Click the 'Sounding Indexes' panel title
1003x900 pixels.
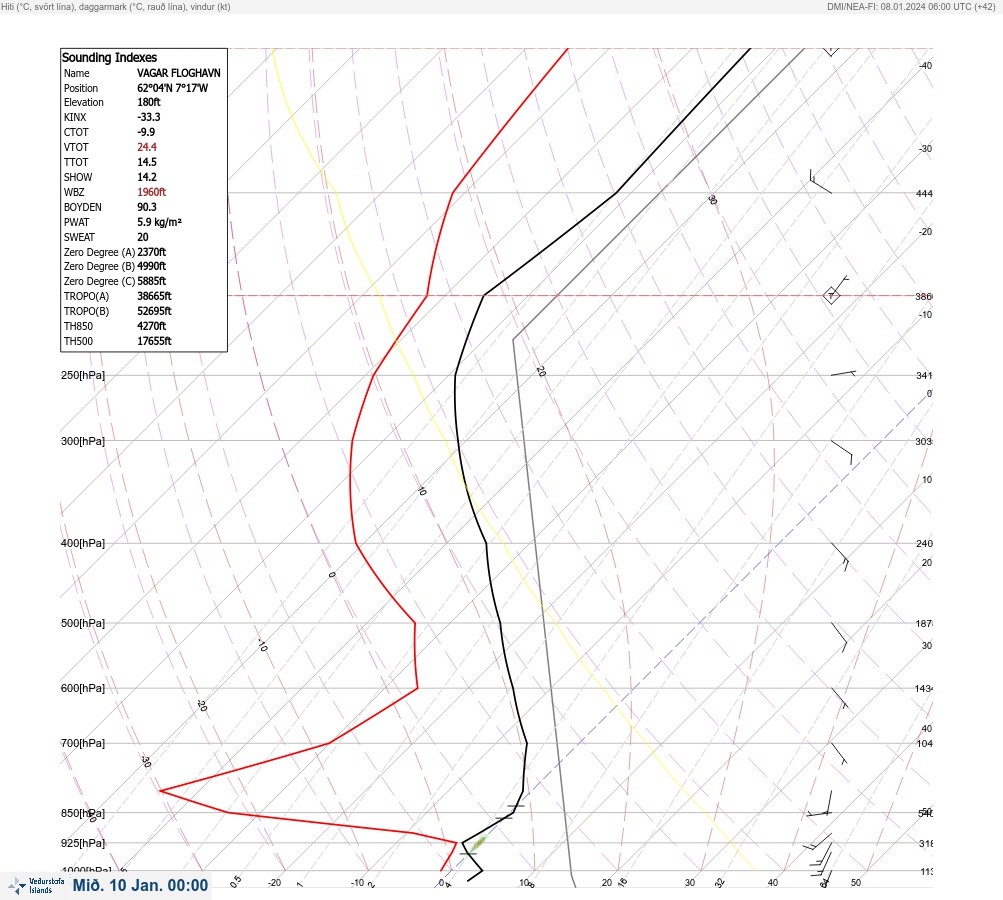pyautogui.click(x=109, y=58)
